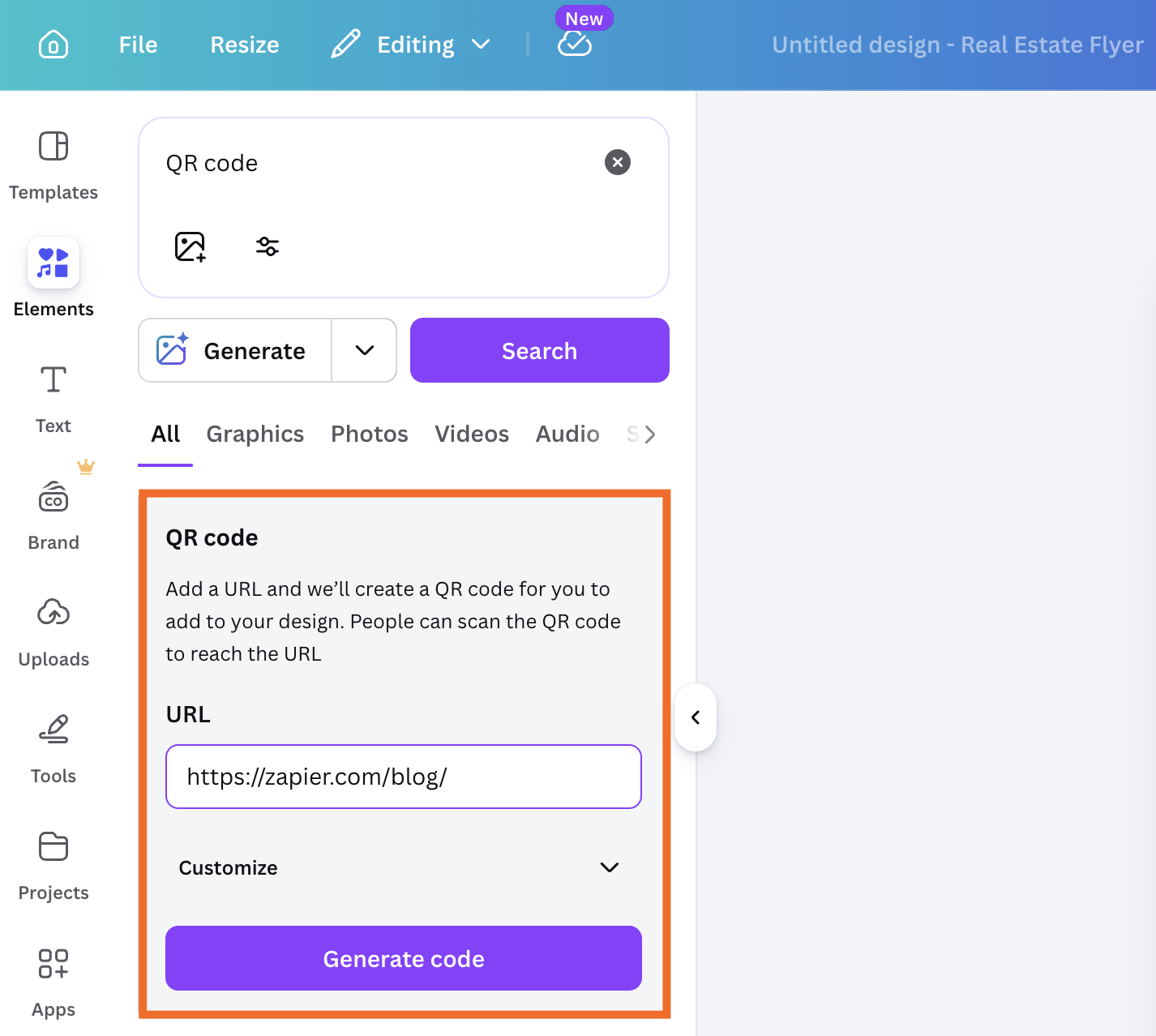This screenshot has height=1036, width=1156.
Task: Collapse the side panel with the chevron
Action: point(695,717)
